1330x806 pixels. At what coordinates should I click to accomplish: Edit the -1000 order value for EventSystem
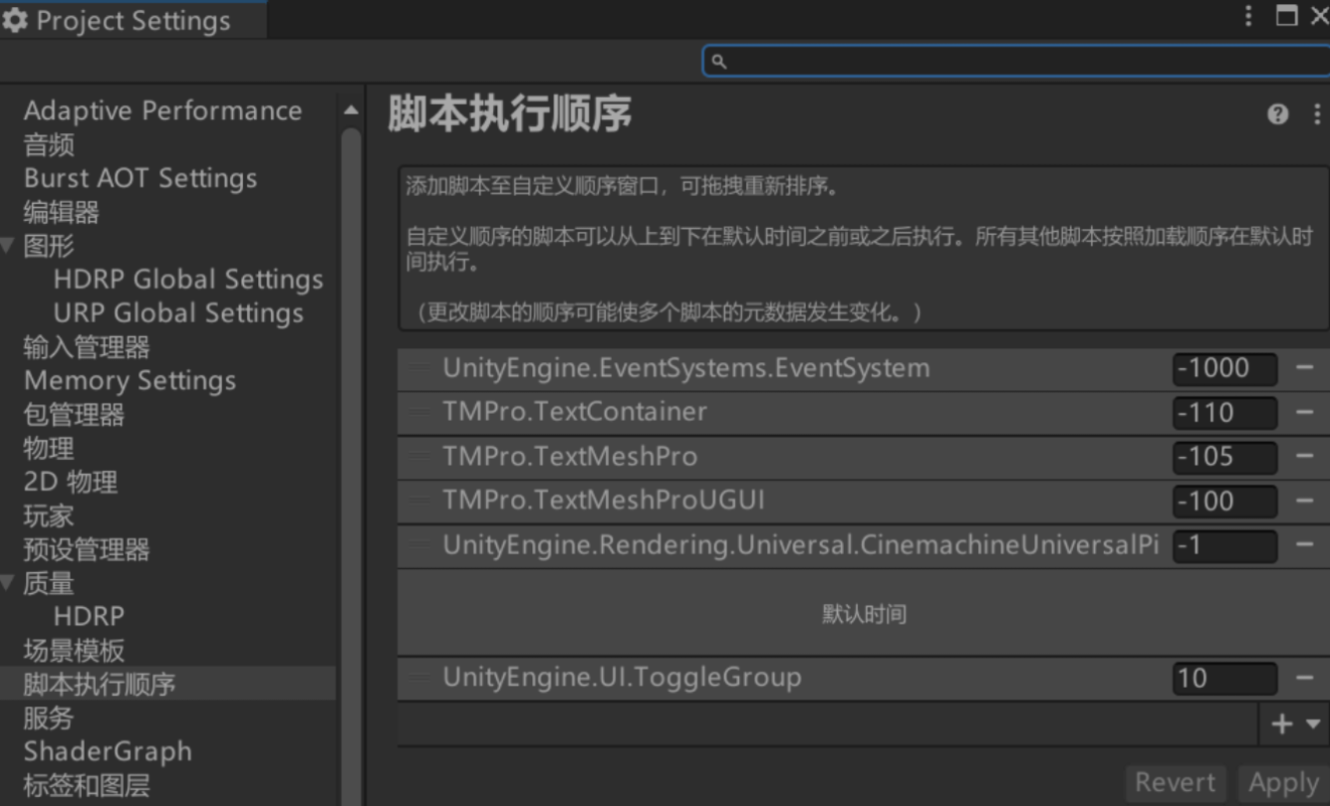tap(1224, 369)
